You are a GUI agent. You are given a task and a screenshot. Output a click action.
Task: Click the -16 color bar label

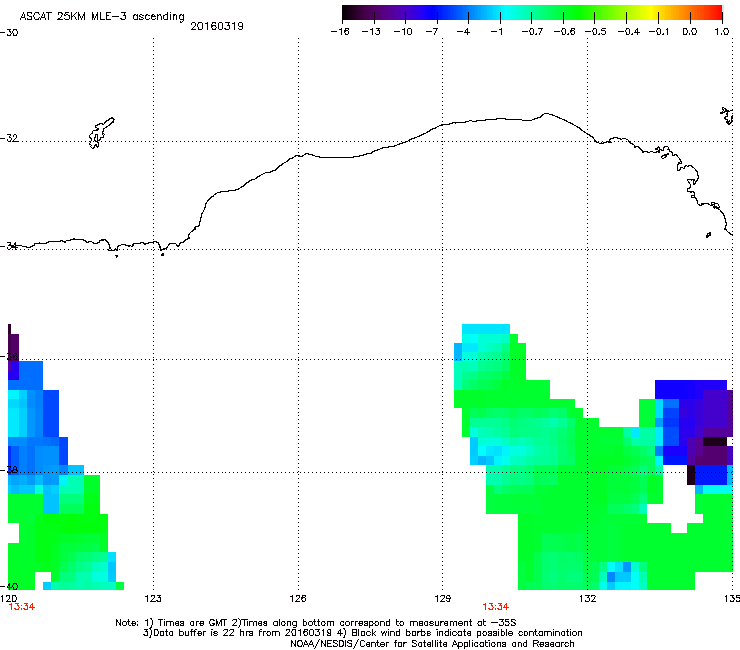coord(340,32)
